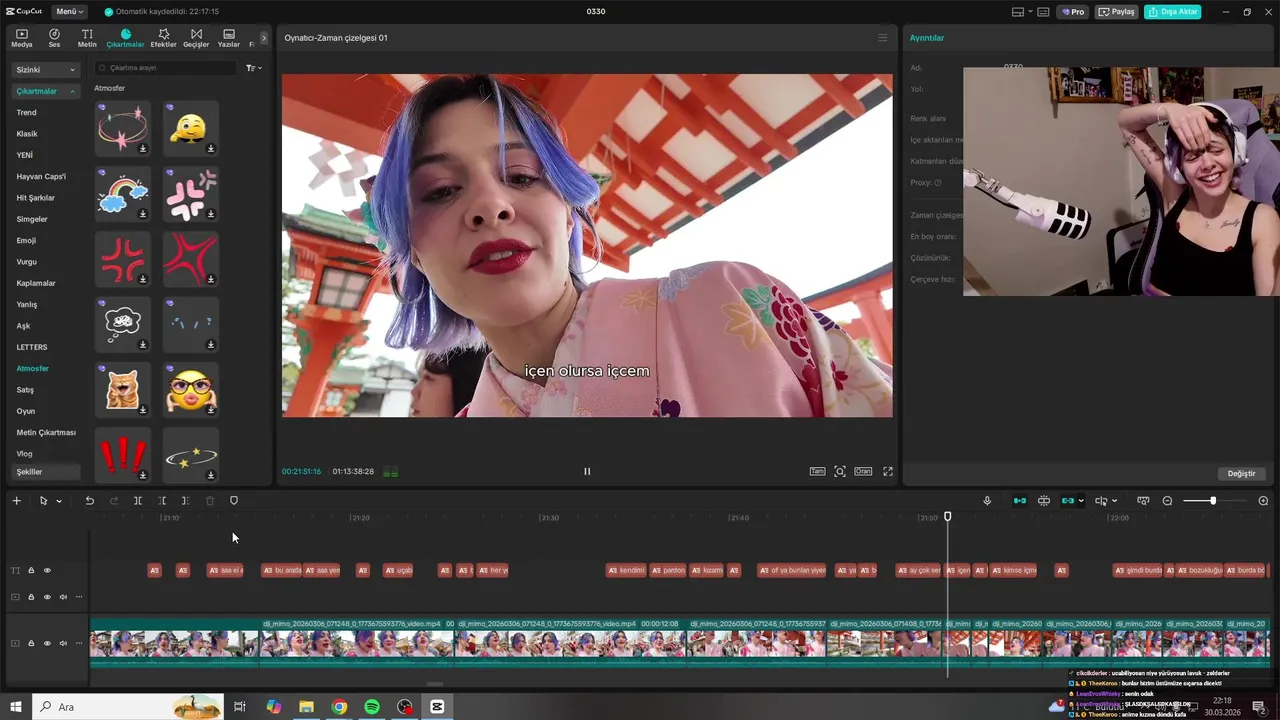
Task: Hide the main video track
Action: (47, 643)
